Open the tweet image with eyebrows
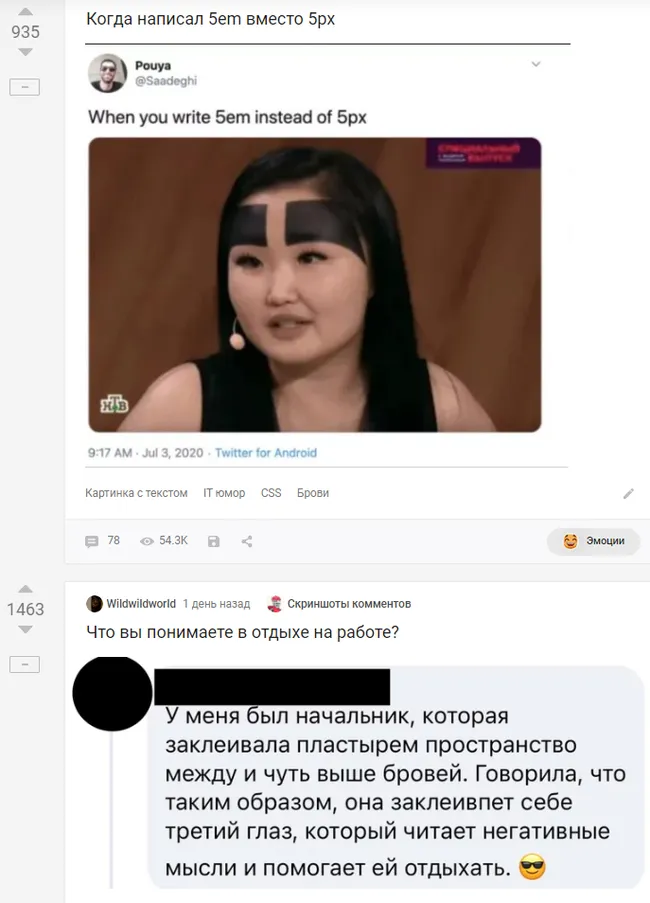The image size is (650, 903). (315, 284)
